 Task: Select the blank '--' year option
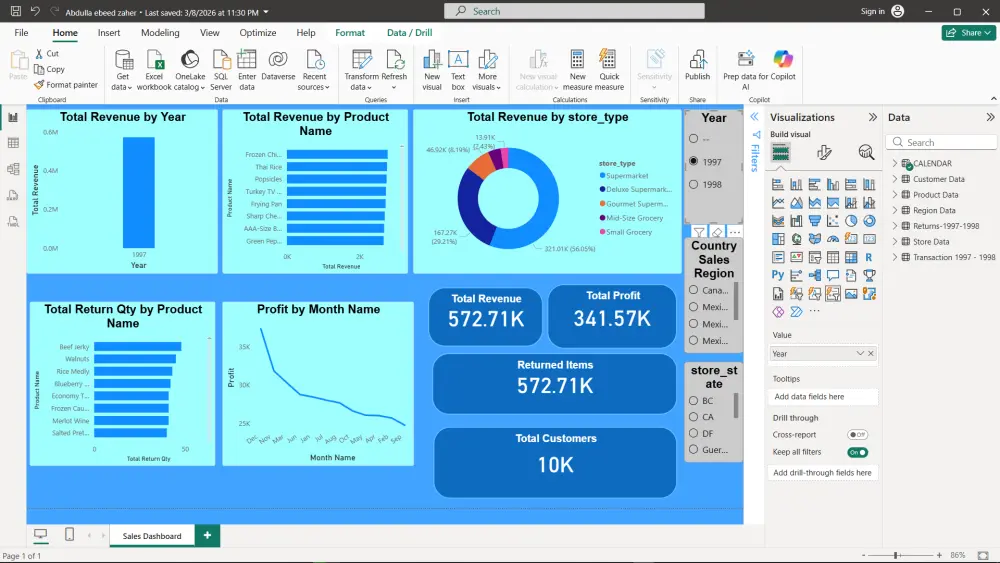693,138
